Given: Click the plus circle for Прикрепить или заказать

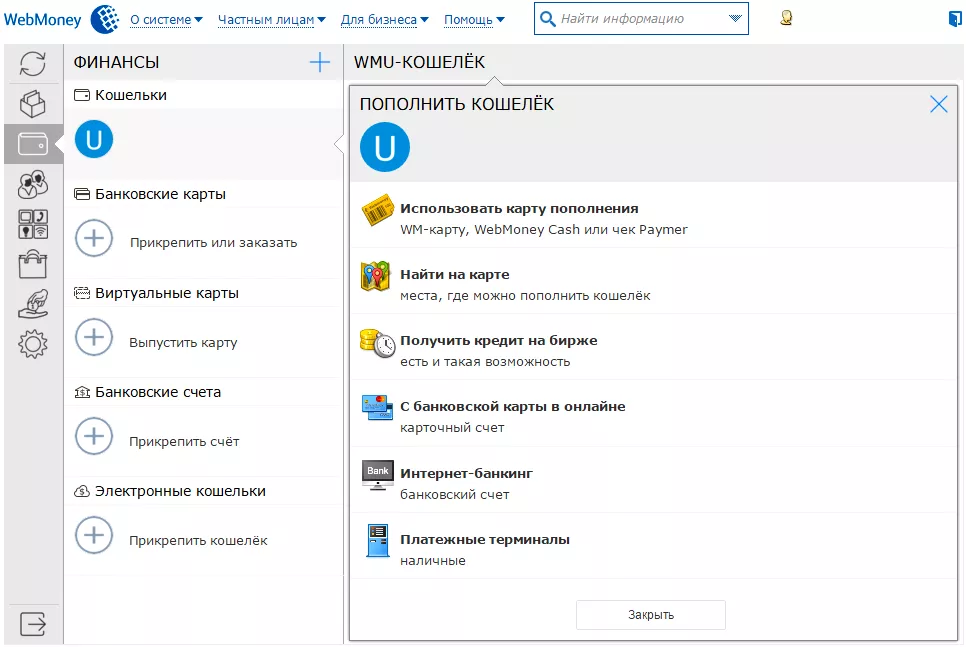Looking at the screenshot, I should (x=94, y=238).
